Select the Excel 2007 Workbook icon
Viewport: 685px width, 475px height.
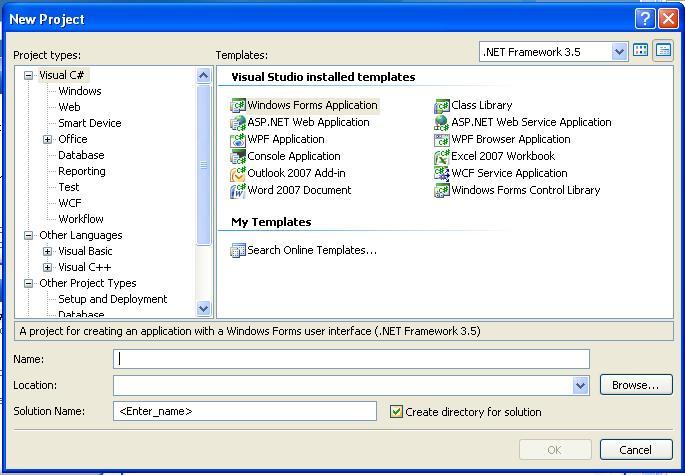(x=442, y=156)
